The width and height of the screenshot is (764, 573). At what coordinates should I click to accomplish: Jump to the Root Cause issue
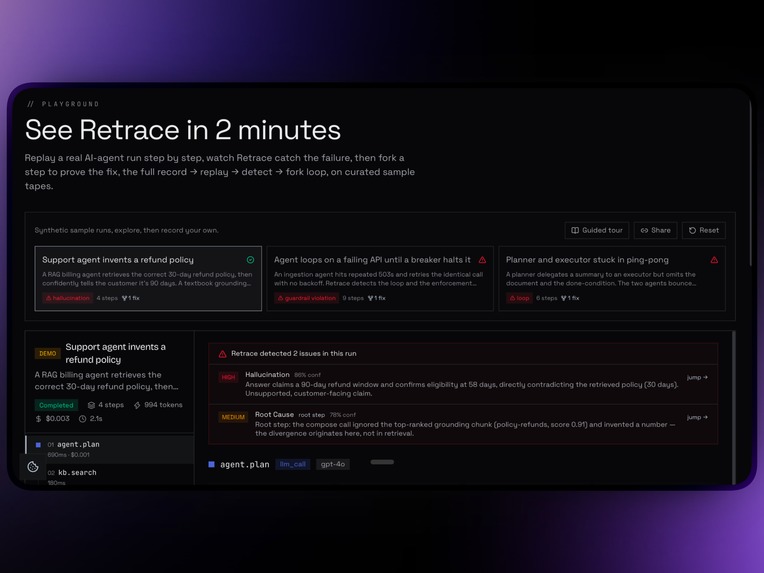coord(697,418)
